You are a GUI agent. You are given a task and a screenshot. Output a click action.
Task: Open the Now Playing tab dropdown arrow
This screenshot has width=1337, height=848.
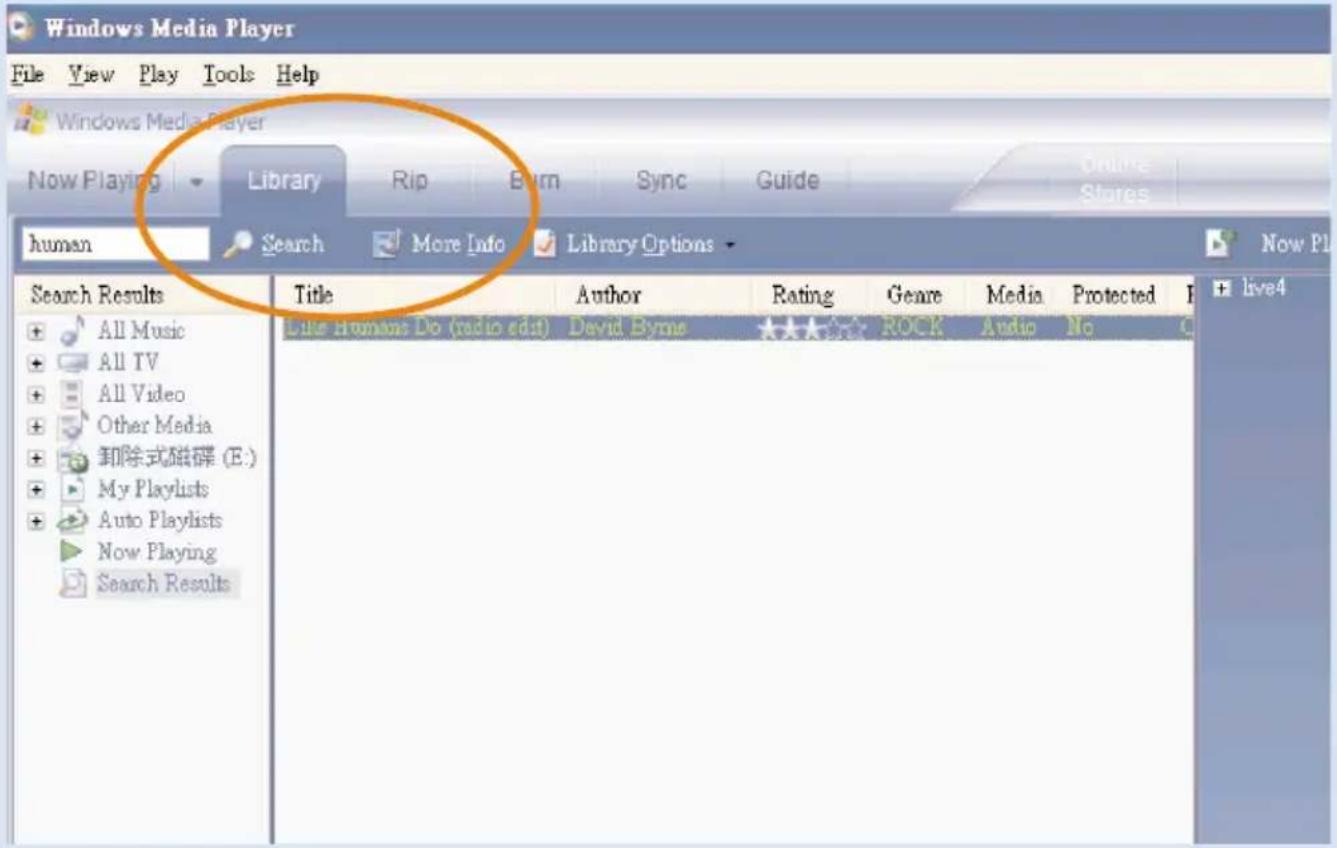click(x=196, y=183)
